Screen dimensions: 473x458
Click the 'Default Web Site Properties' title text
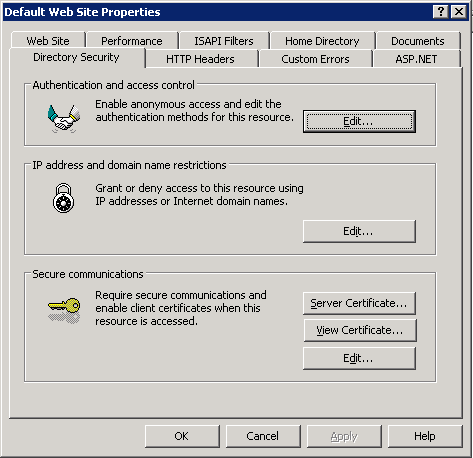[x=82, y=12]
